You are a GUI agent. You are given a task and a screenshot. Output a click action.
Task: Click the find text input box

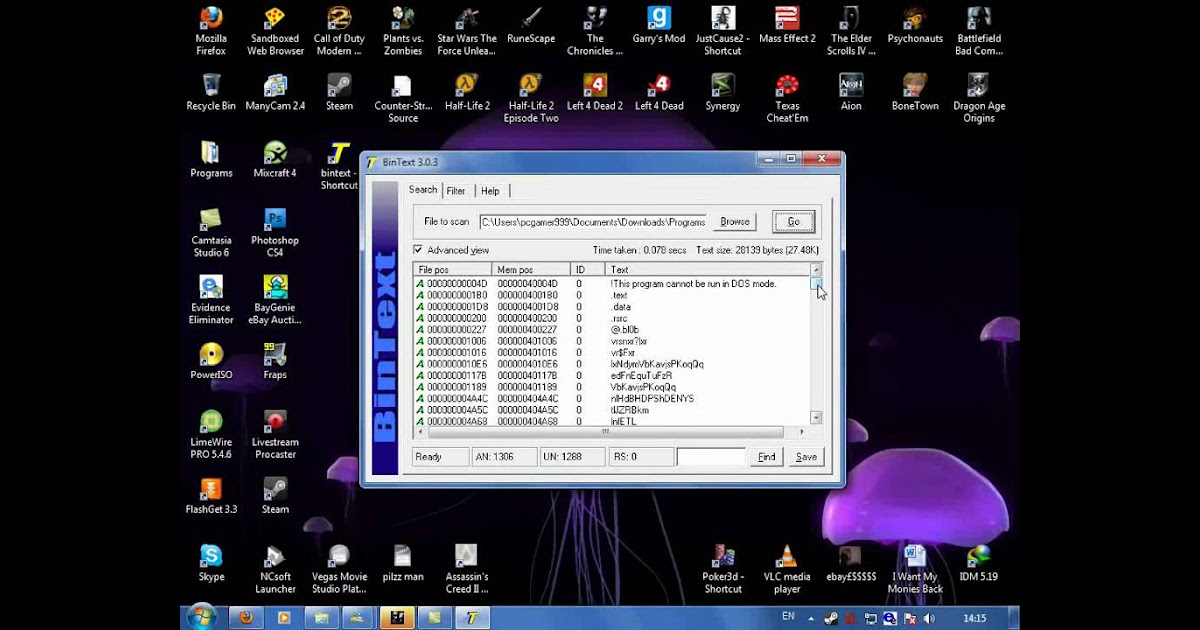pyautogui.click(x=711, y=457)
